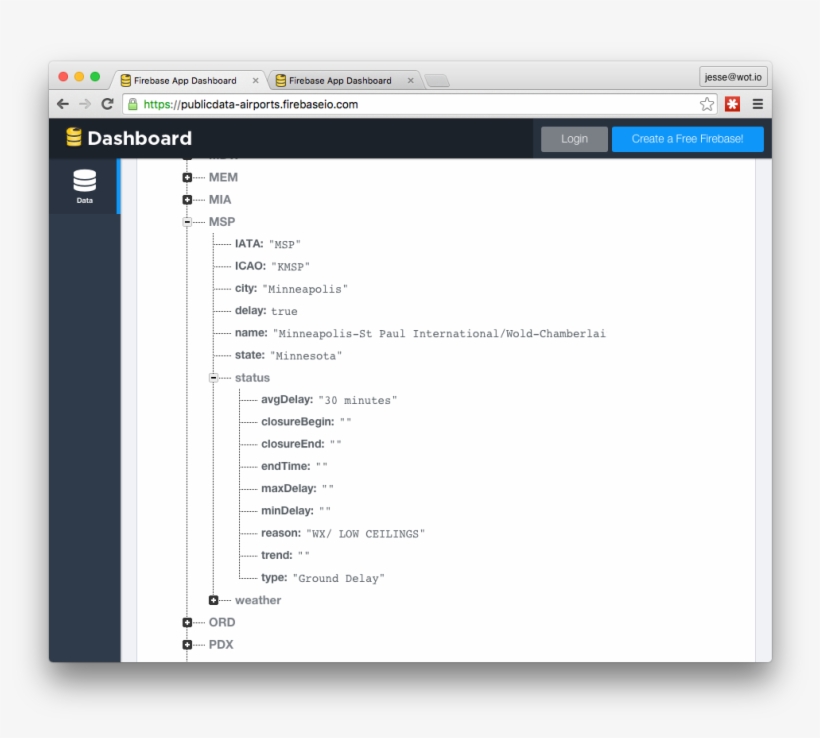The width and height of the screenshot is (820, 738).
Task: Select the ORD tree label
Action: (222, 622)
